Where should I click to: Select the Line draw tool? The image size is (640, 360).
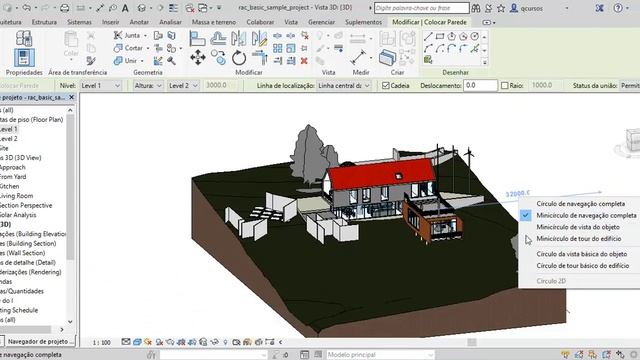pyautogui.click(x=428, y=37)
